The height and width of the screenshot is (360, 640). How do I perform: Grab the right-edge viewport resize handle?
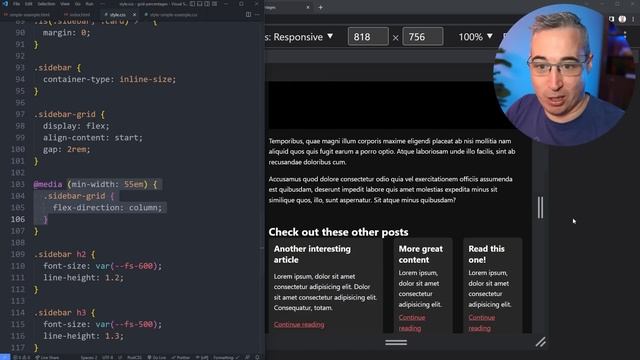(540, 207)
